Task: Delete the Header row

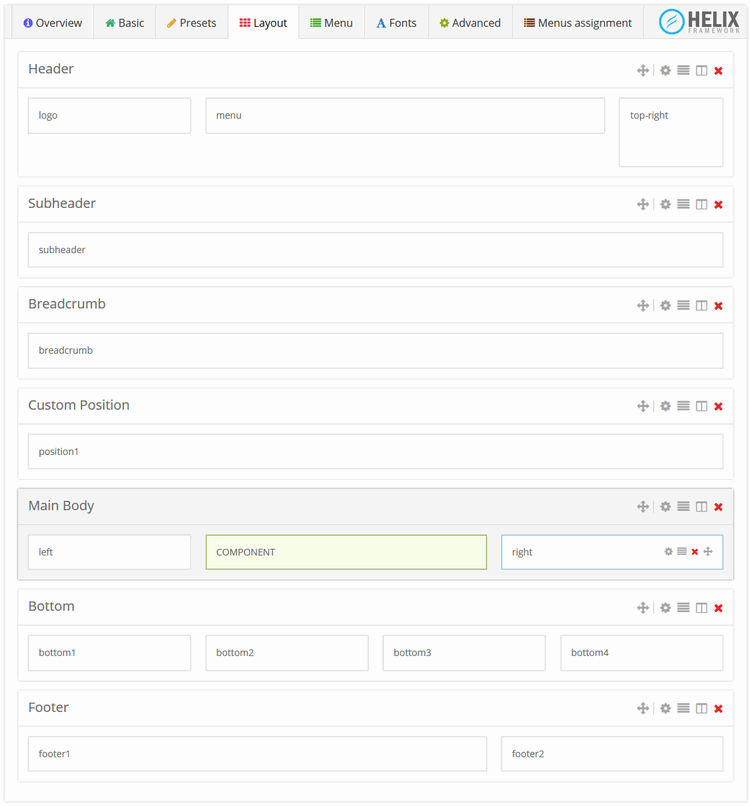Action: (x=719, y=71)
